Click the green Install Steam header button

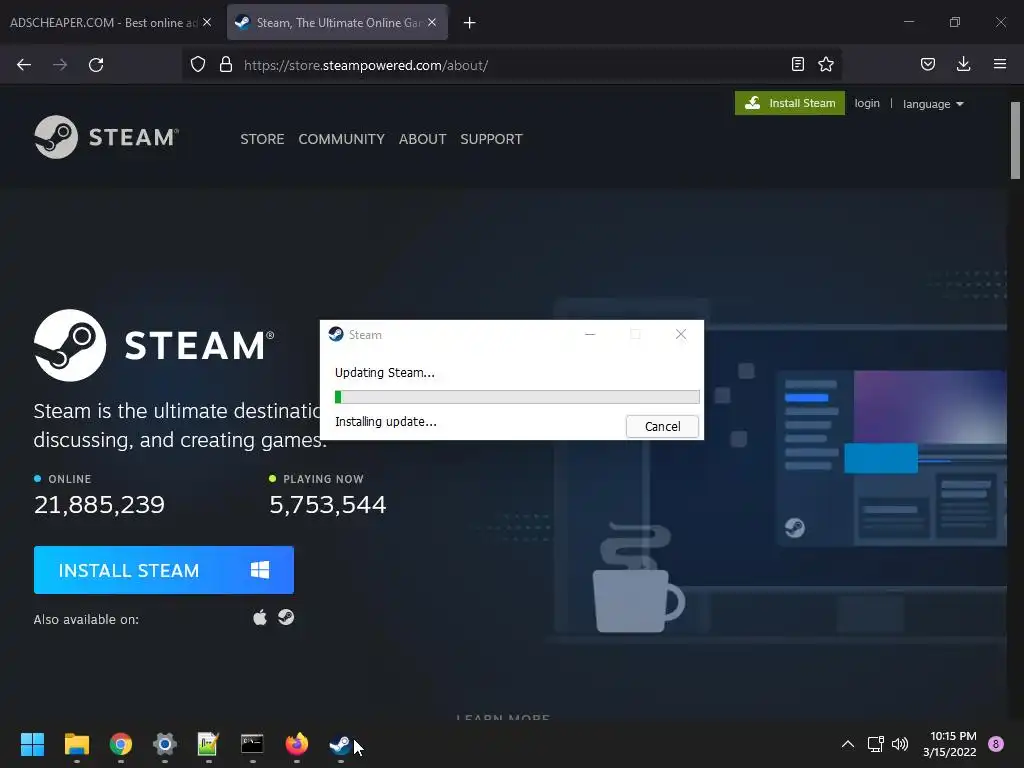pos(790,103)
